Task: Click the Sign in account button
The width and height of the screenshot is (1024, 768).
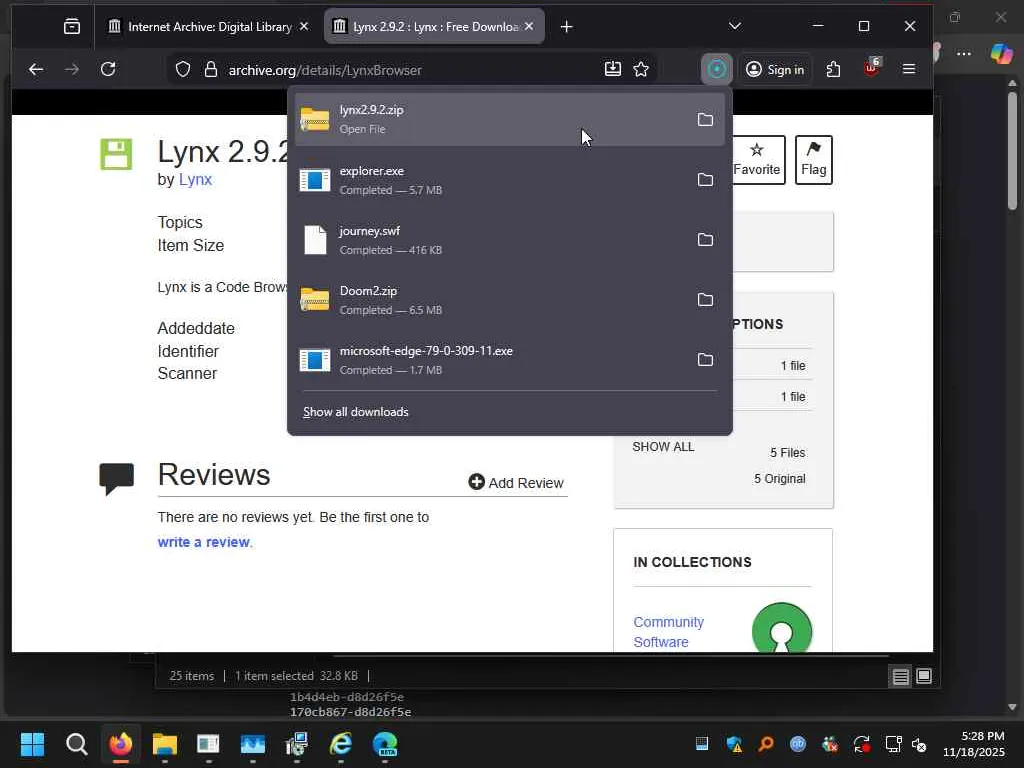Action: click(775, 69)
